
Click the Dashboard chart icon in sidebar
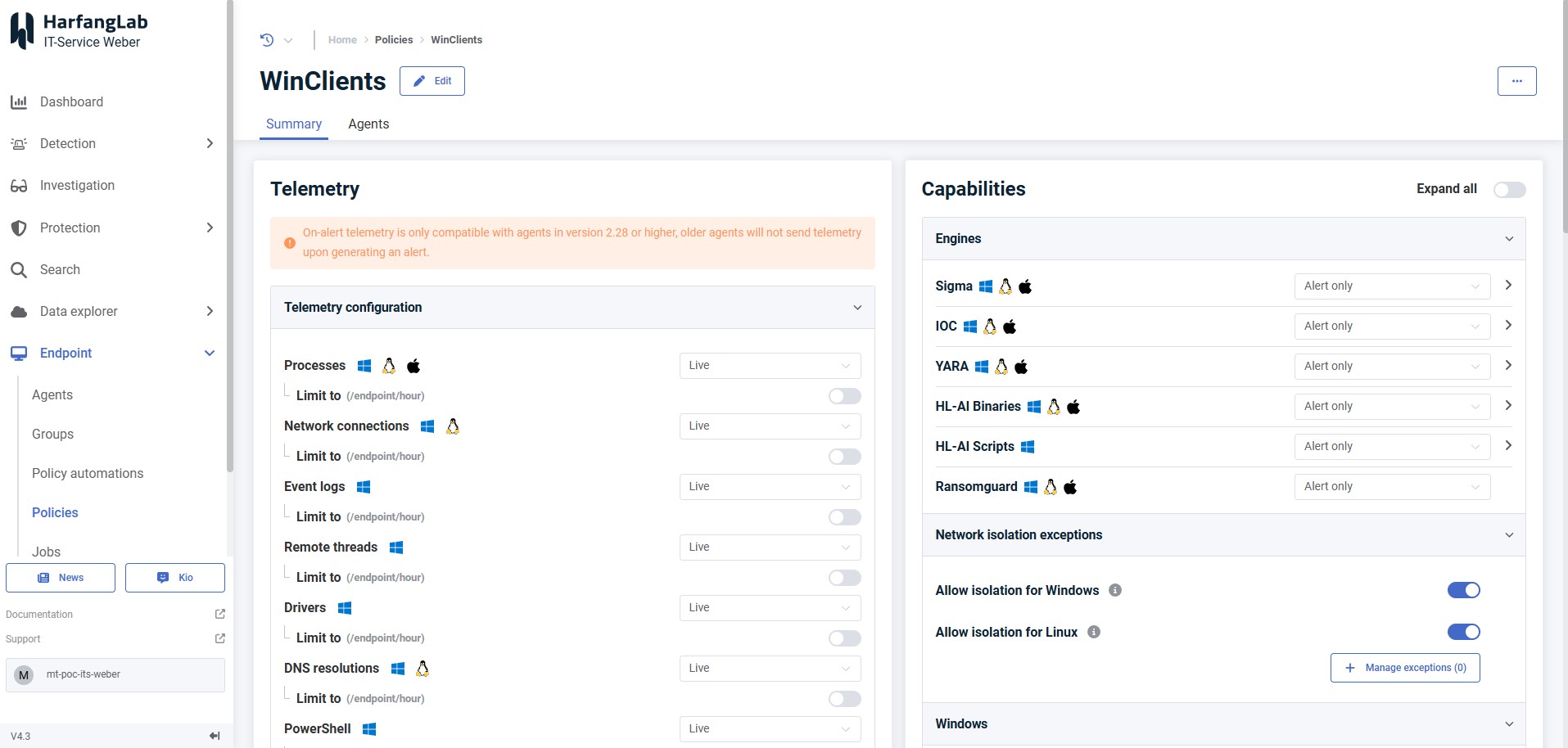click(x=19, y=102)
